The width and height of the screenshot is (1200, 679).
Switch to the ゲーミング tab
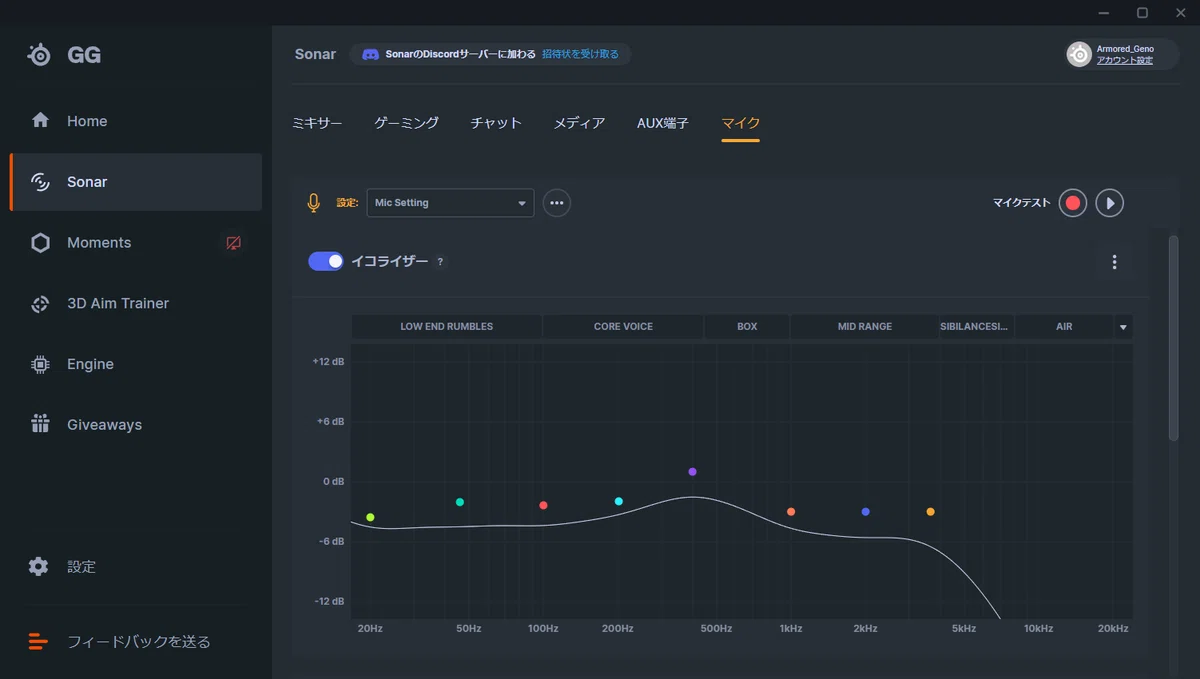coord(406,123)
